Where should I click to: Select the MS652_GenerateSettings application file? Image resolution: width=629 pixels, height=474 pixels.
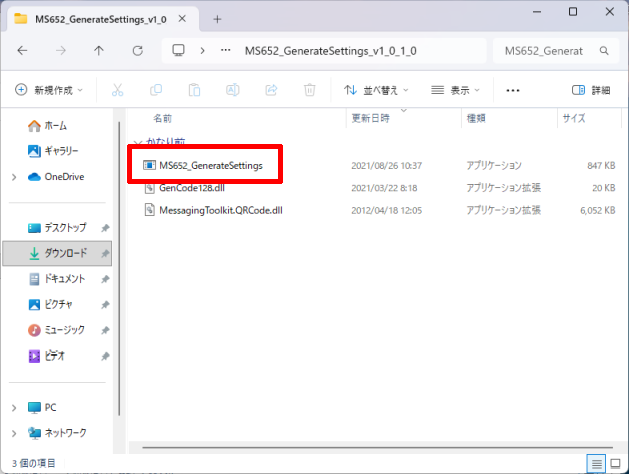[x=210, y=165]
